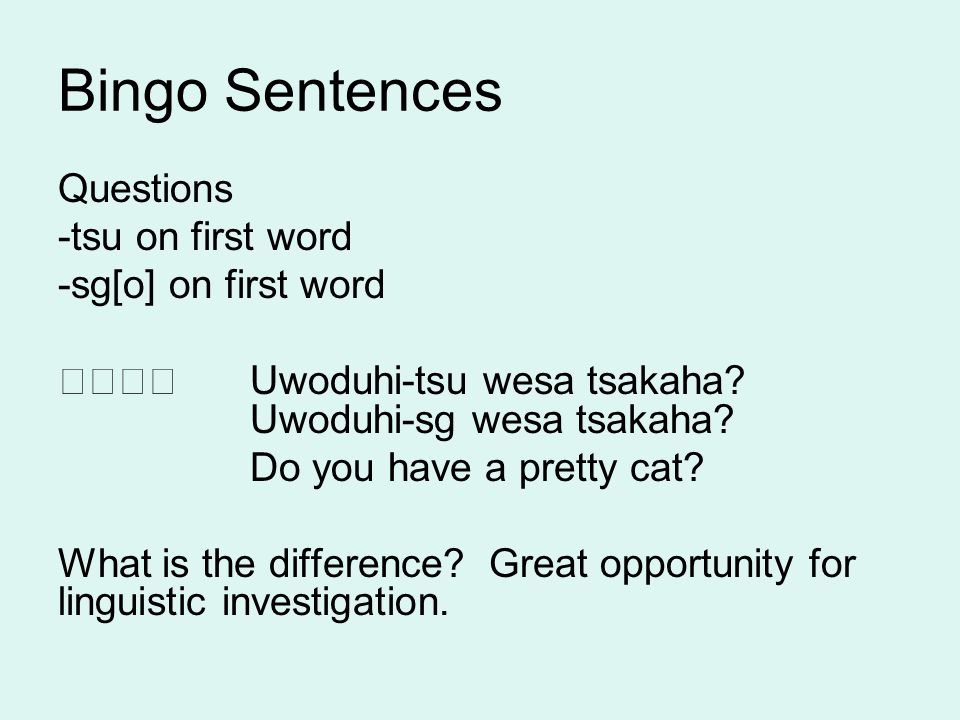960x720 pixels.
Task: Click the word 'Bingo' in the title
Action: coord(133,93)
